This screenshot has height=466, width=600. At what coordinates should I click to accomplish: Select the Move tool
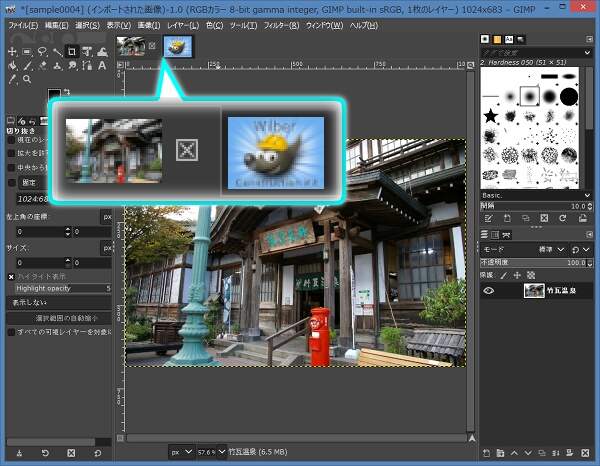(12, 51)
